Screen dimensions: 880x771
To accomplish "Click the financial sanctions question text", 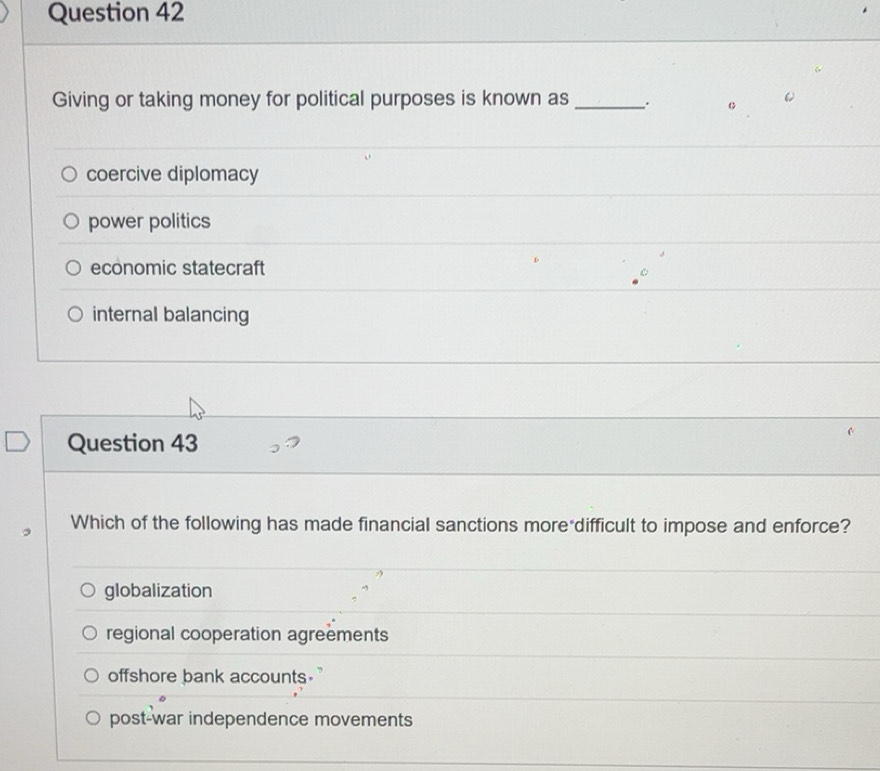I will pos(461,524).
